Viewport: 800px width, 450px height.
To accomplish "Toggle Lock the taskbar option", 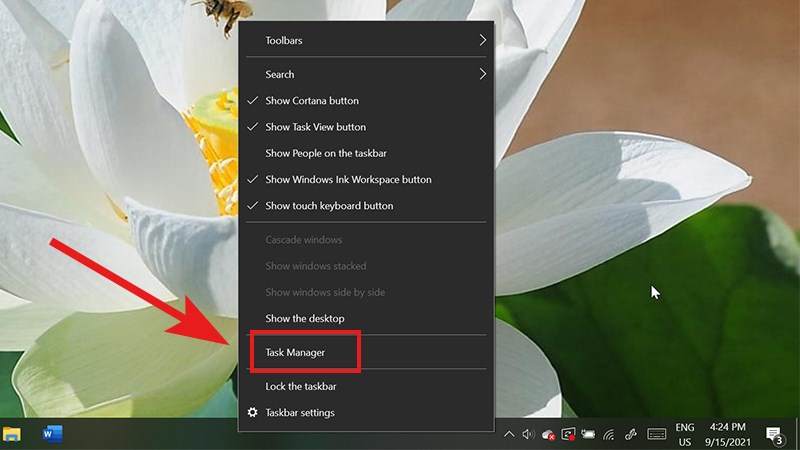I will coord(366,387).
